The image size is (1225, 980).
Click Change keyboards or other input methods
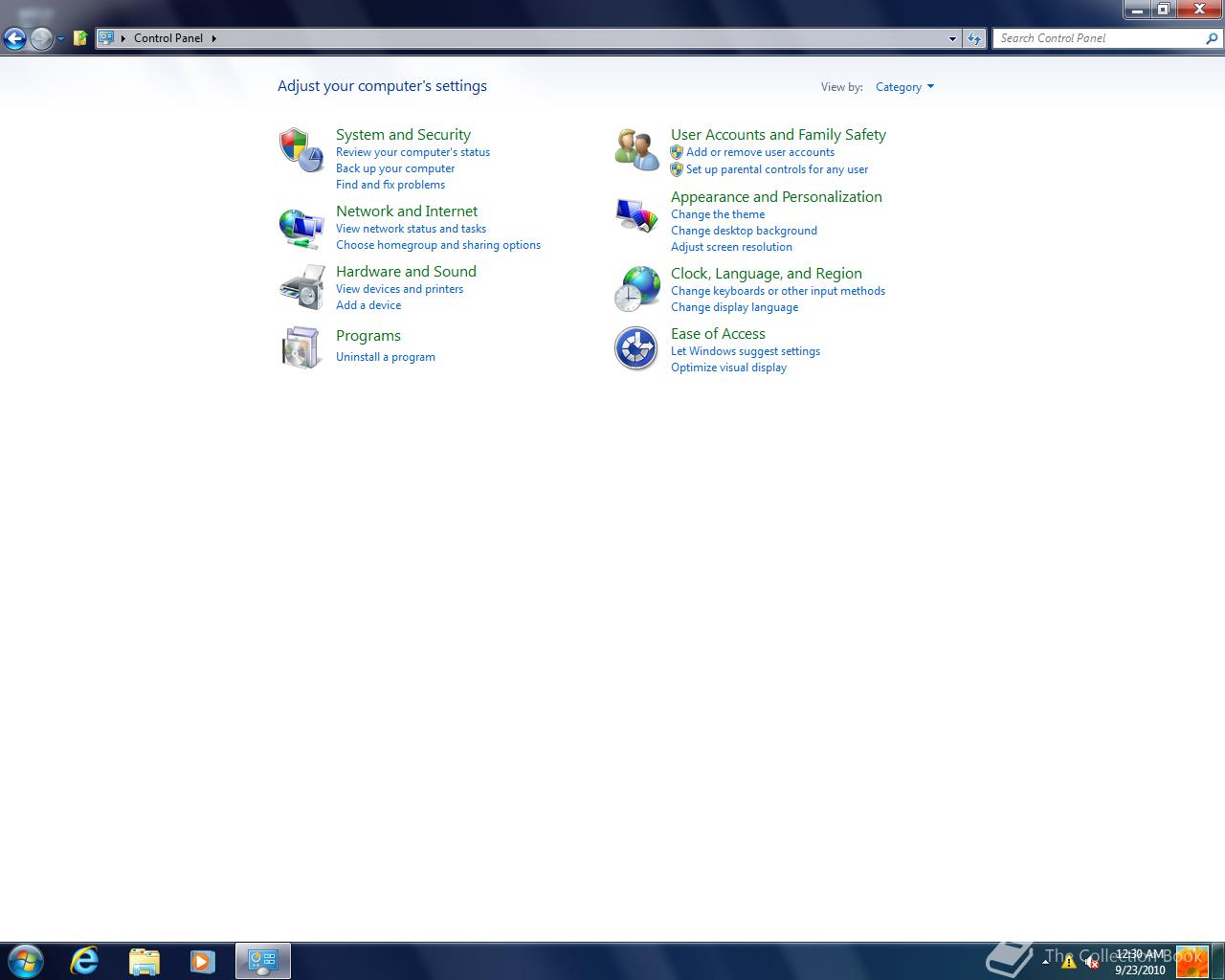click(778, 291)
